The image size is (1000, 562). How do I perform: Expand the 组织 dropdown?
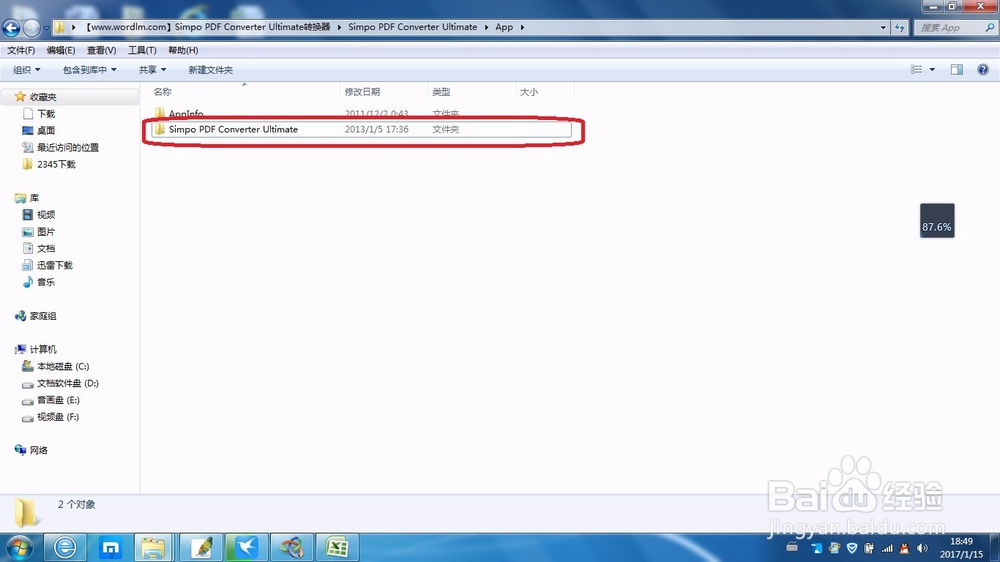click(x=27, y=70)
